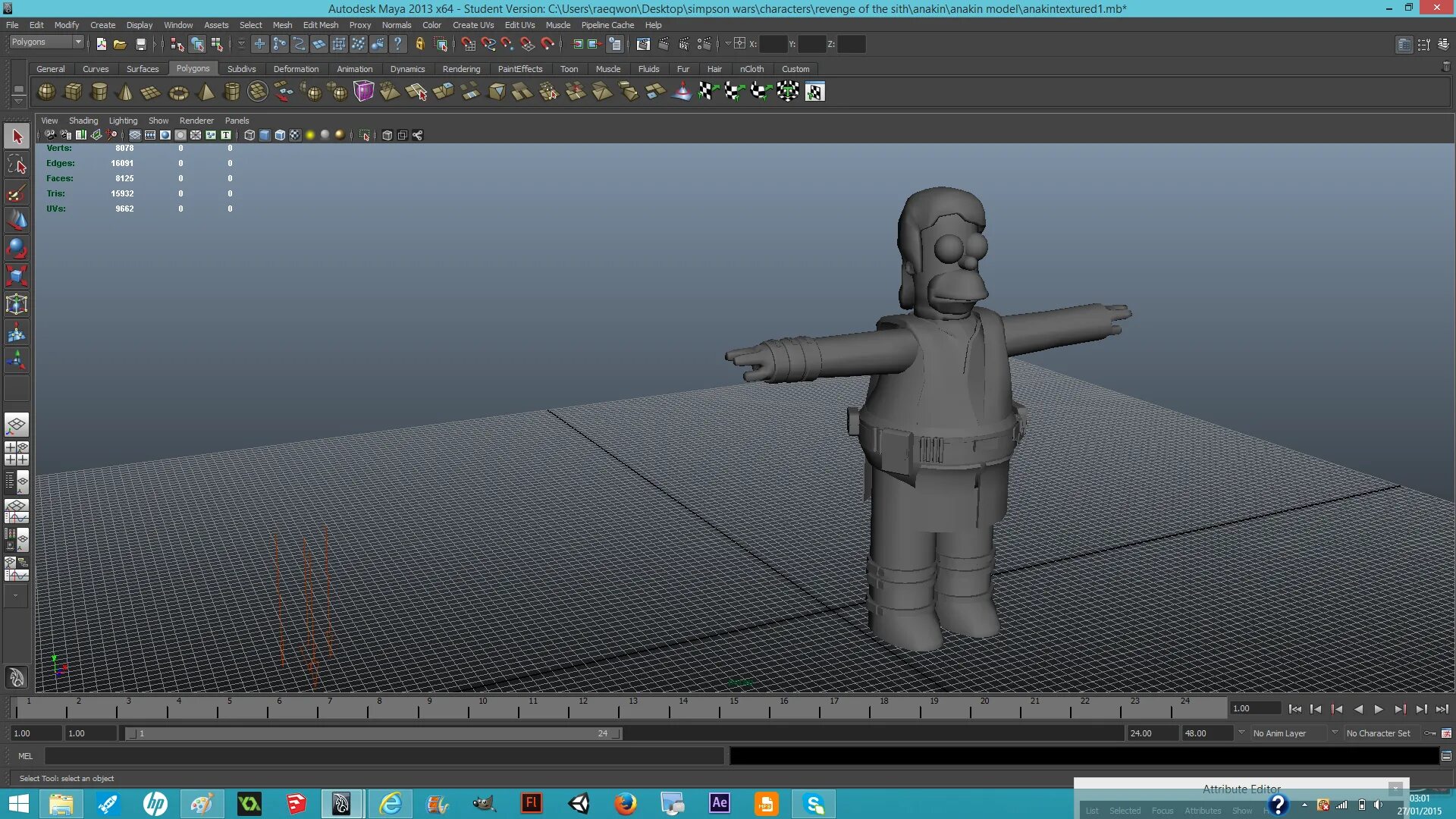Select the Lasso tool in the toolbox
The width and height of the screenshot is (1456, 819).
point(17,165)
